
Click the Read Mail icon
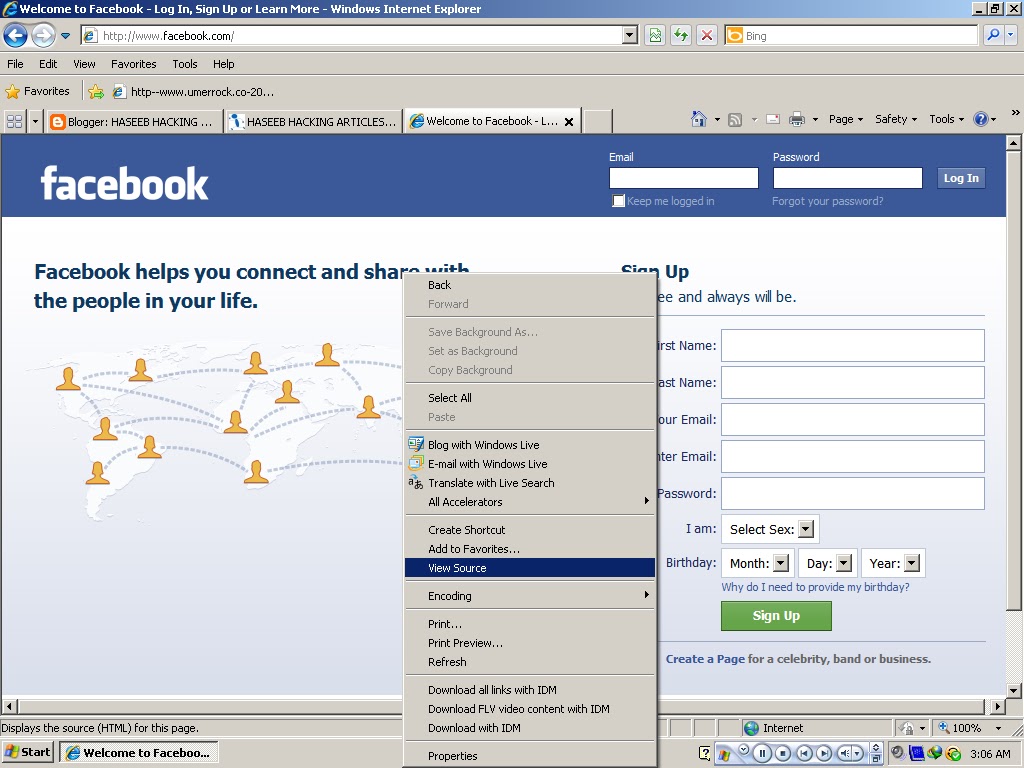click(773, 119)
